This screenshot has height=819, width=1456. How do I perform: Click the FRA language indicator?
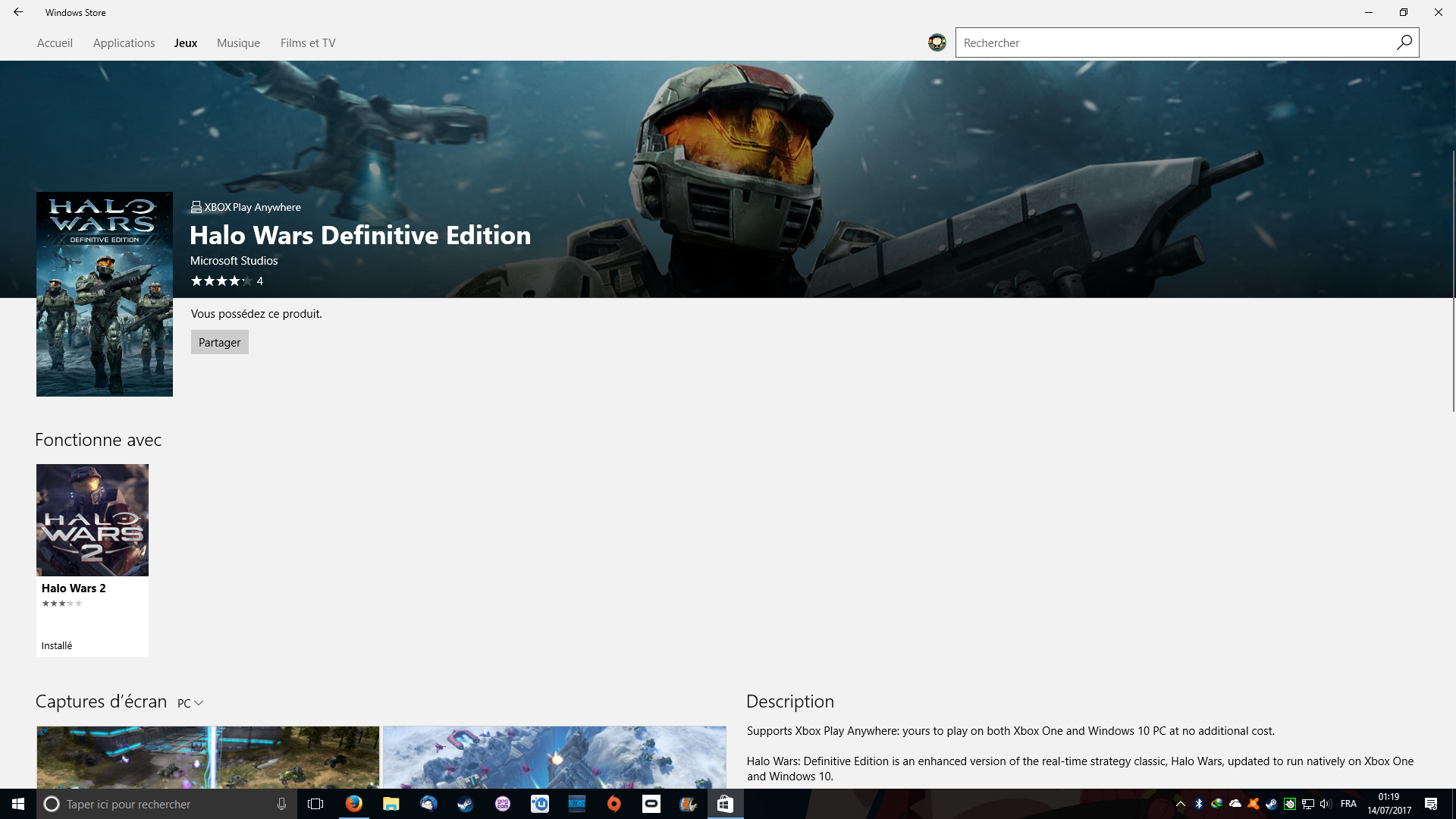click(x=1348, y=804)
